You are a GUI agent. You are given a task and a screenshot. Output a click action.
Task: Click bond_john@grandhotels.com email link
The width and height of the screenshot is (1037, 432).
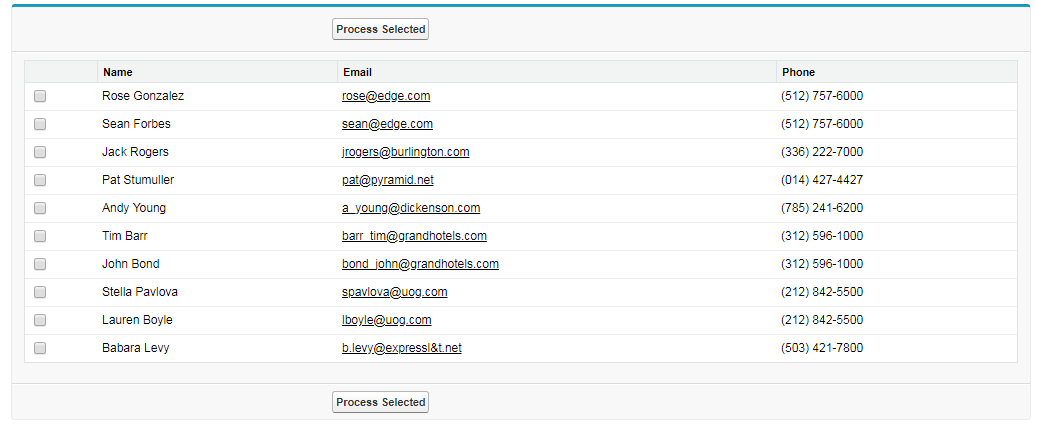click(420, 264)
